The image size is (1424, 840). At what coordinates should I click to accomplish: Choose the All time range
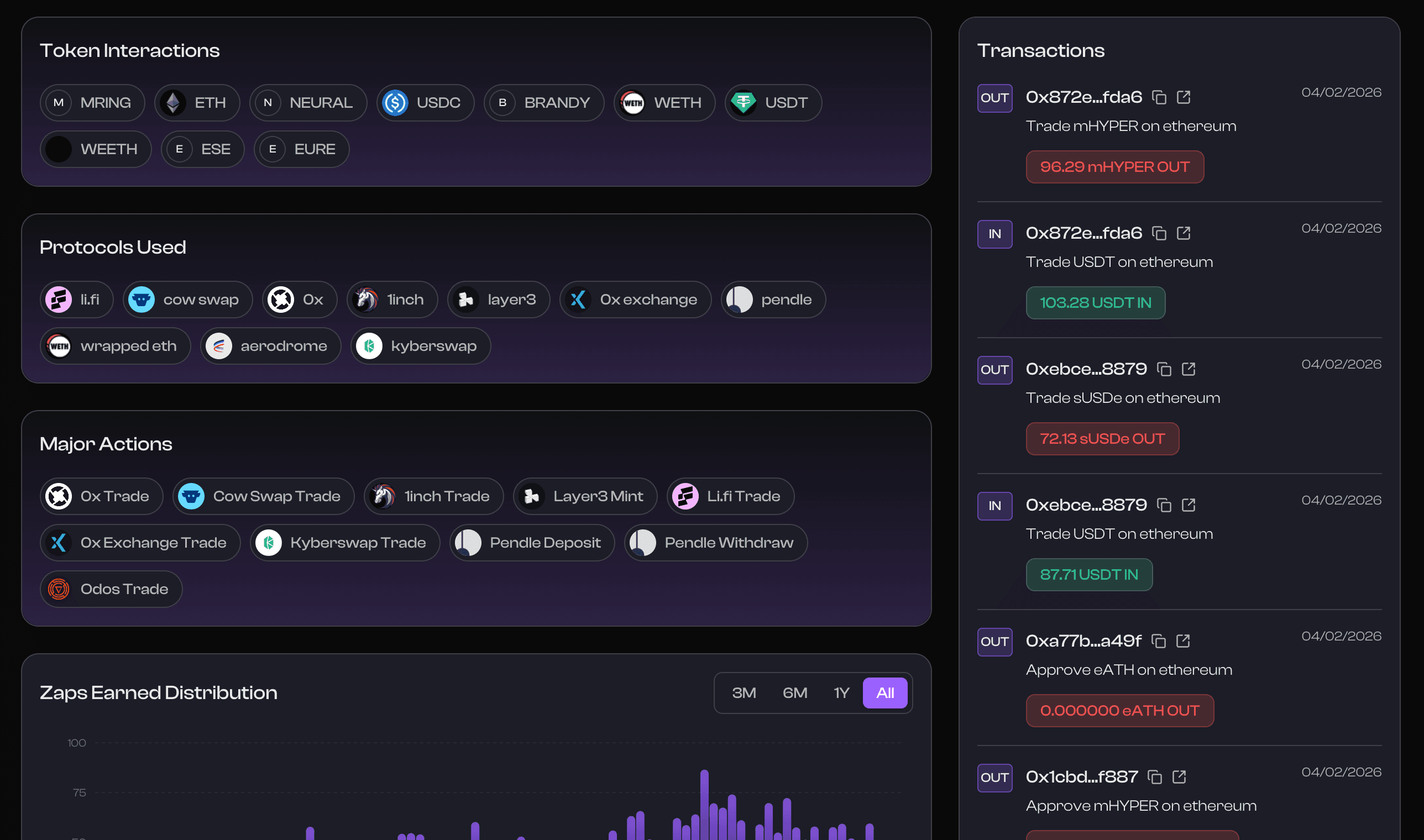(884, 693)
